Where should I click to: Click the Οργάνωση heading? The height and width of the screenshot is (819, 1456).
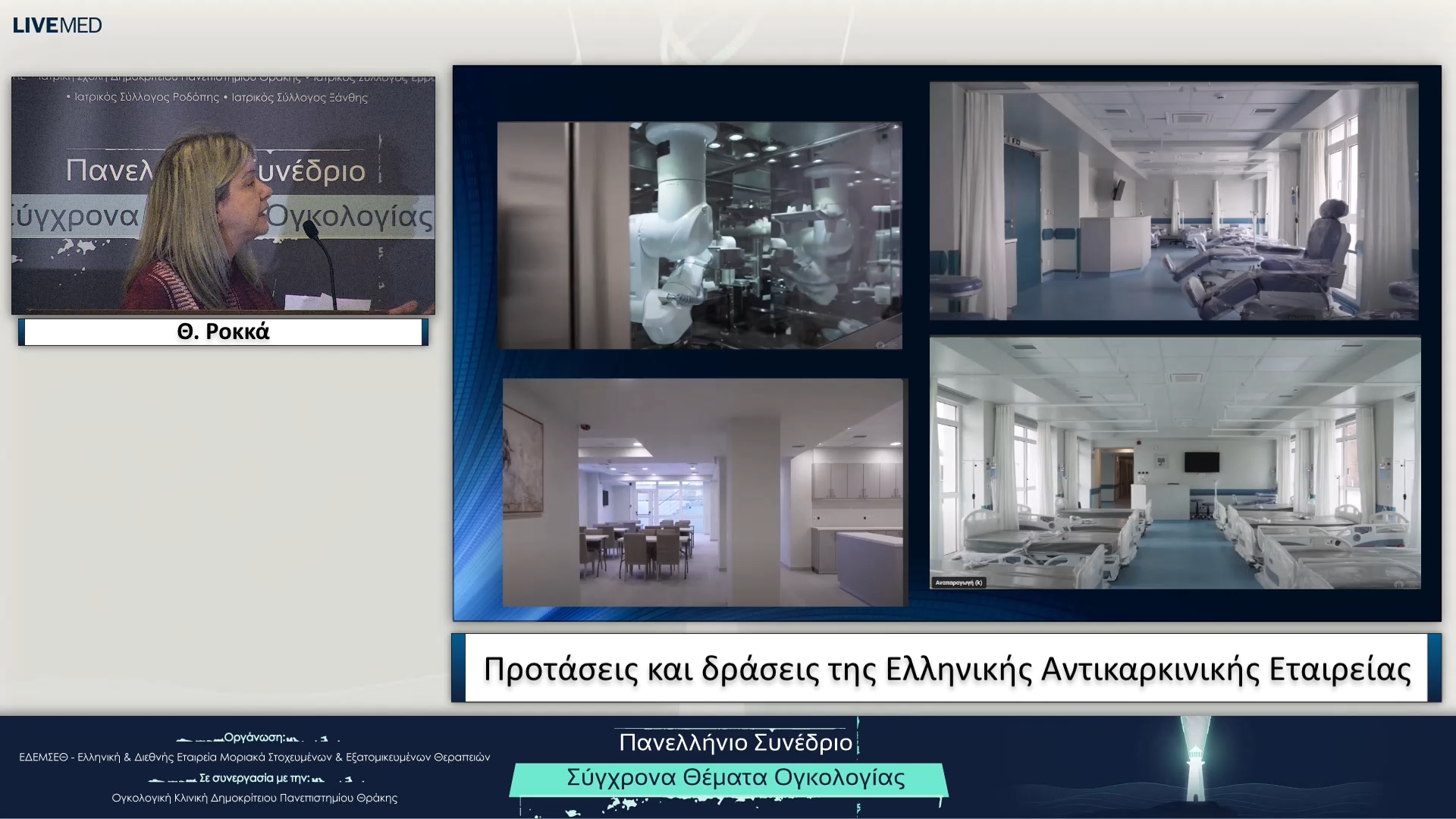pos(256,737)
